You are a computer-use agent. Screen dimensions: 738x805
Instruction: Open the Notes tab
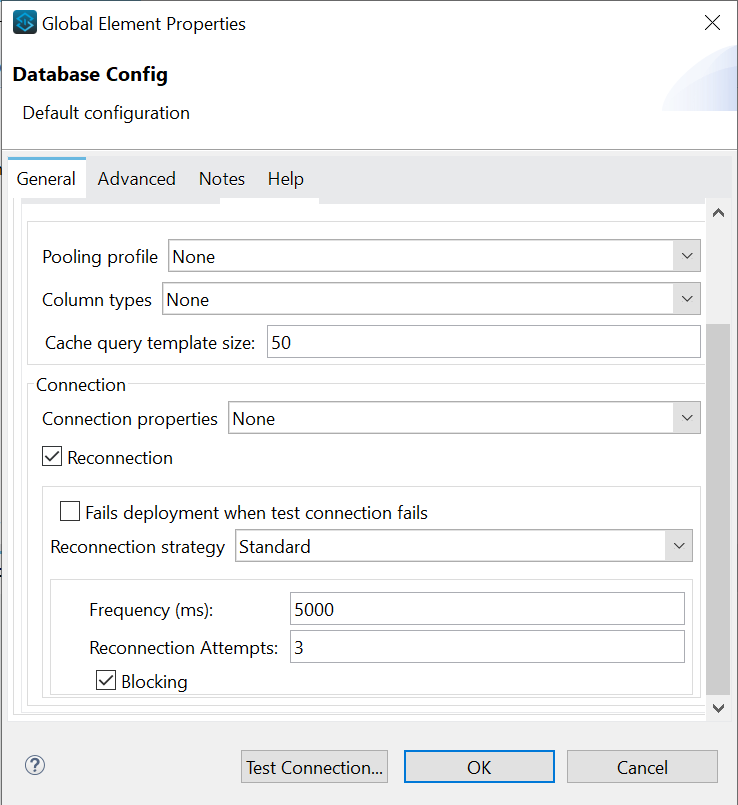(221, 178)
